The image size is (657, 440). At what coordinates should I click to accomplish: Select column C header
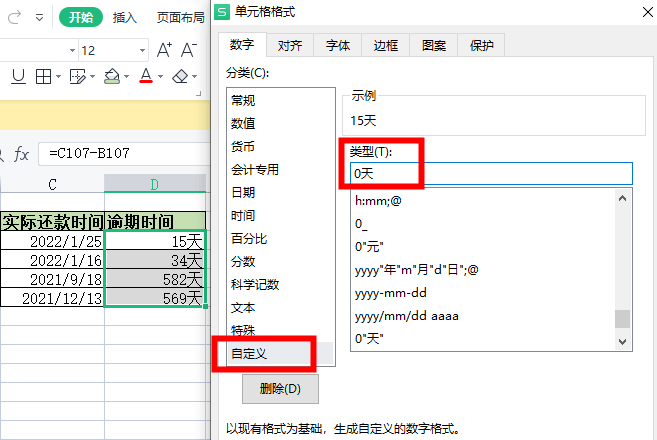(52, 184)
